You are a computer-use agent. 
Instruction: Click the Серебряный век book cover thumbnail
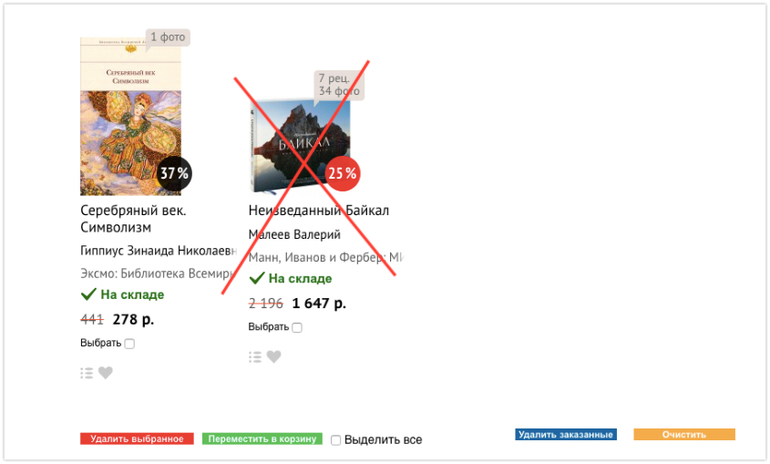131,116
